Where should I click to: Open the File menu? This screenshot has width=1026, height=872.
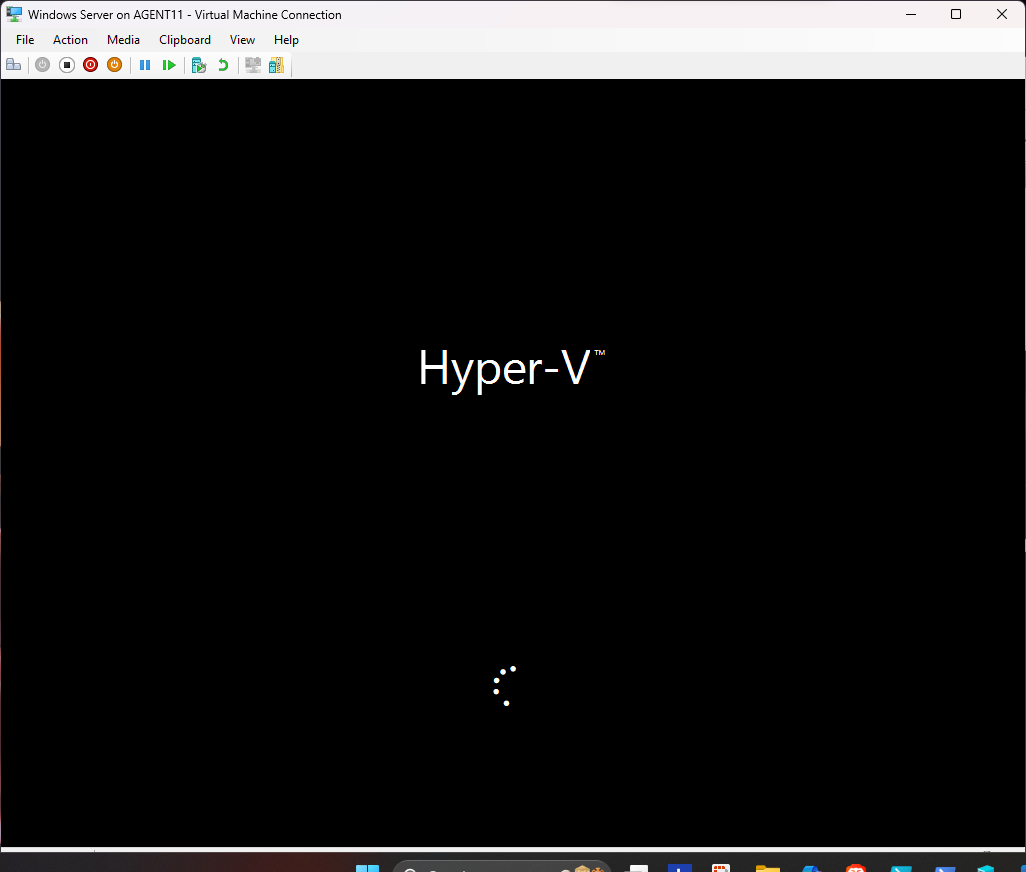tap(25, 40)
